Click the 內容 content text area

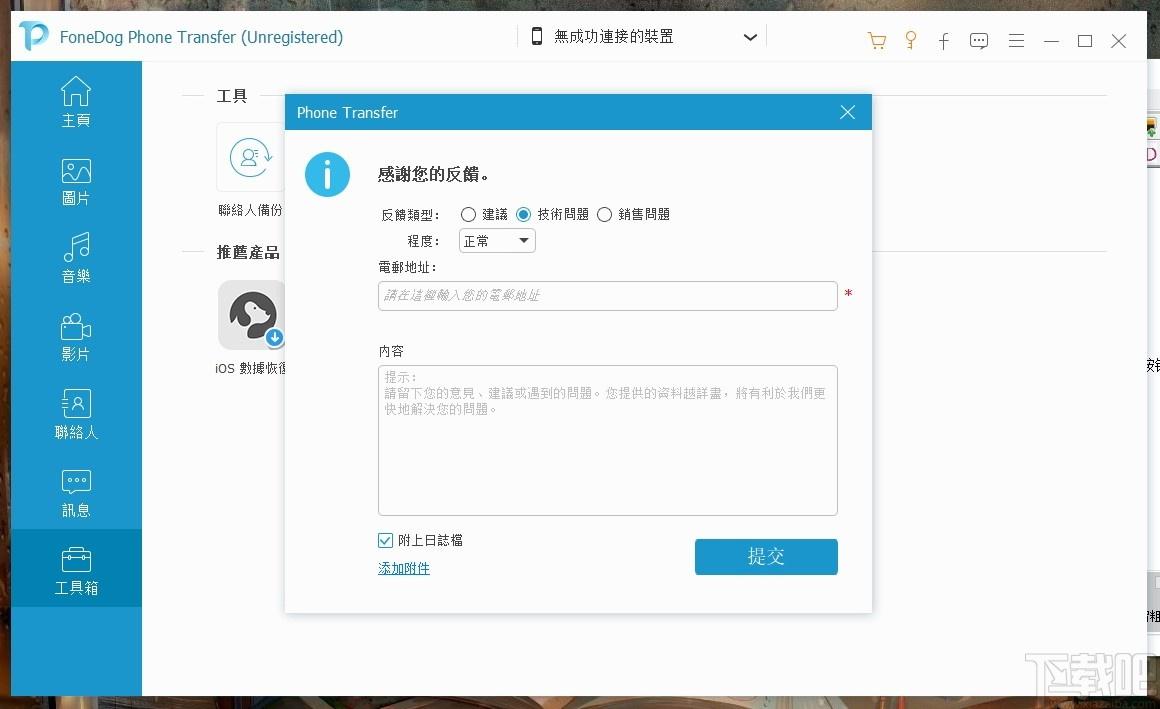[607, 440]
